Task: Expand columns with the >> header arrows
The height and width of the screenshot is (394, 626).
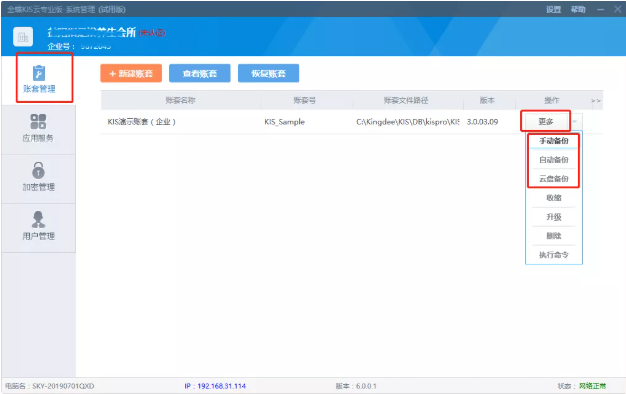Action: (x=596, y=101)
